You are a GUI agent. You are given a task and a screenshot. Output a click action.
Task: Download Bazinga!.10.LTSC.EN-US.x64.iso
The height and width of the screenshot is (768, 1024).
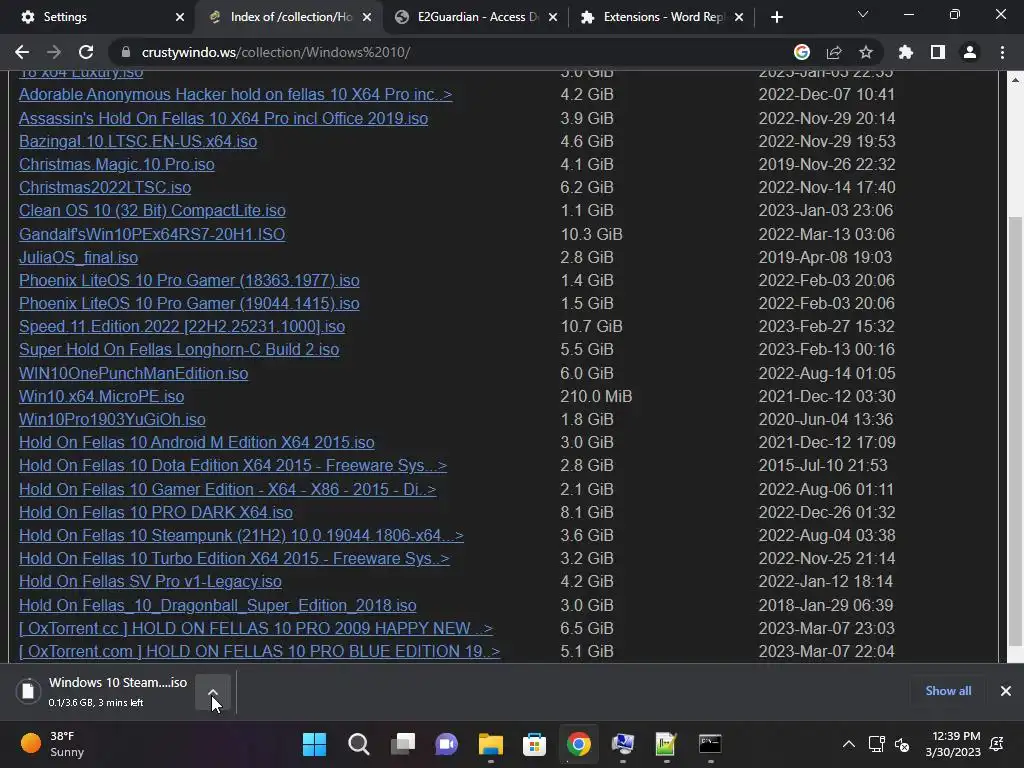click(138, 142)
